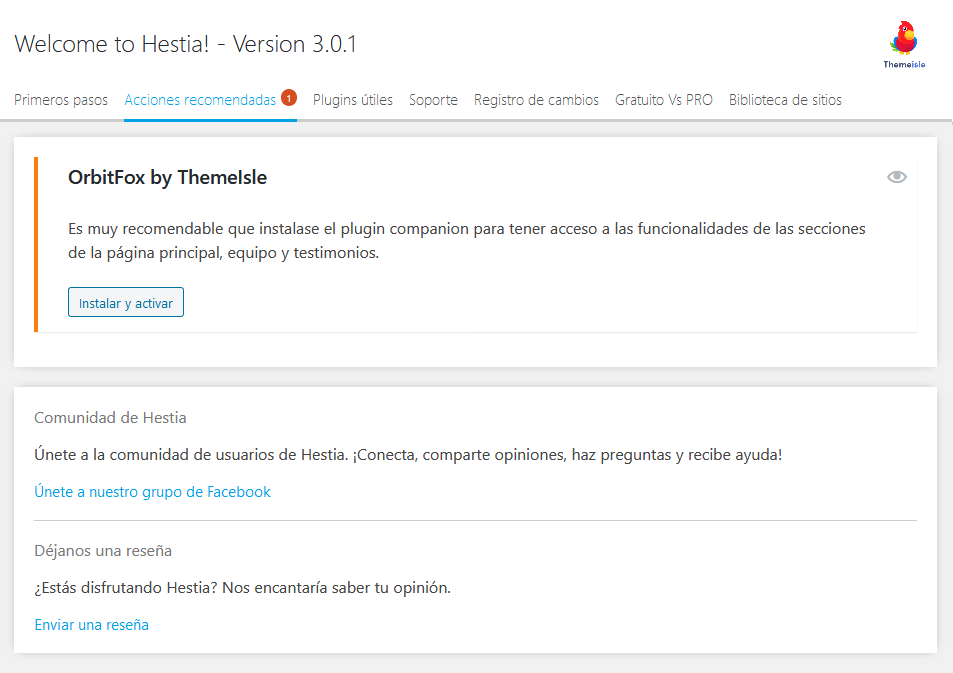This screenshot has width=953, height=673.
Task: Click the ThemeIsle parrot logo
Action: coord(904,44)
